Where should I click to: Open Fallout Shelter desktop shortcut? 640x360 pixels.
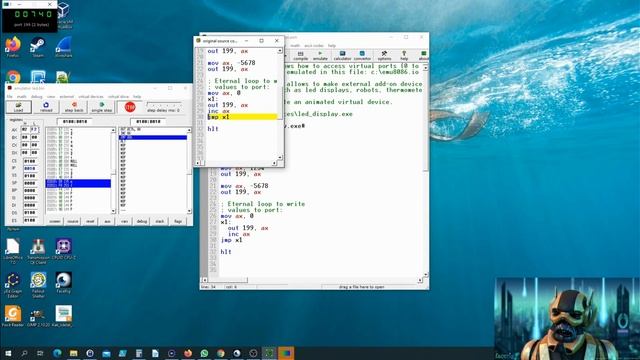click(38, 284)
